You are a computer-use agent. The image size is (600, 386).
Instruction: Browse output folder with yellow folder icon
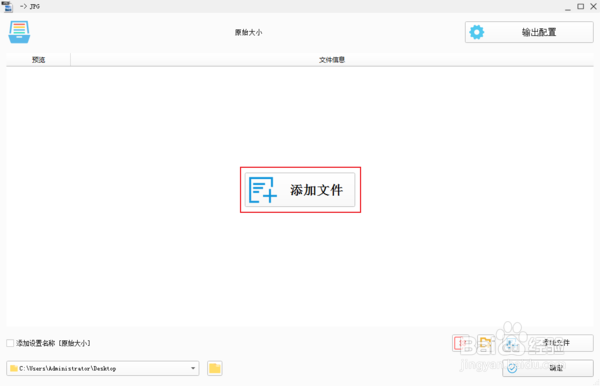point(215,368)
